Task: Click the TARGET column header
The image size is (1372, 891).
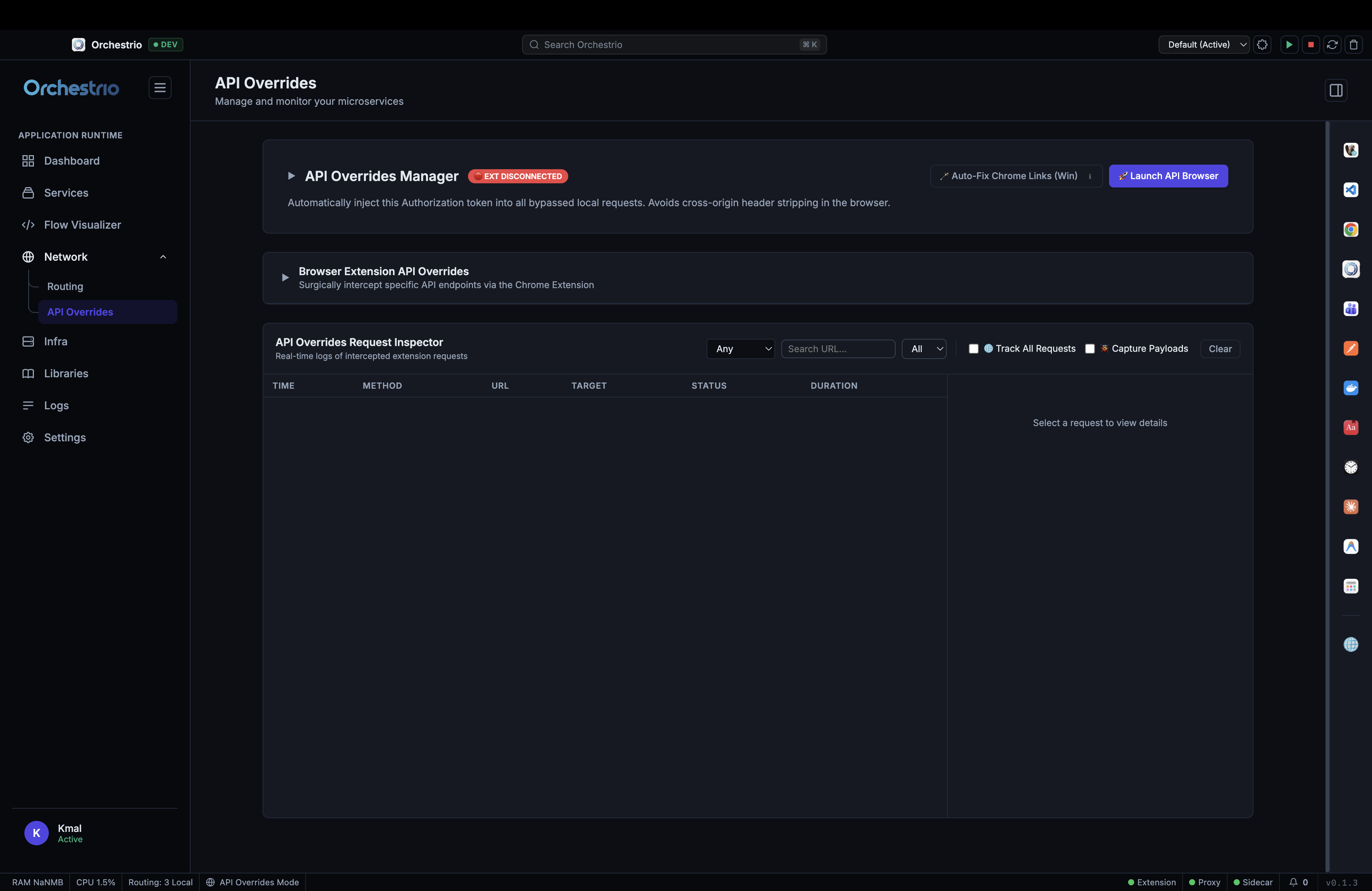Action: 588,386
